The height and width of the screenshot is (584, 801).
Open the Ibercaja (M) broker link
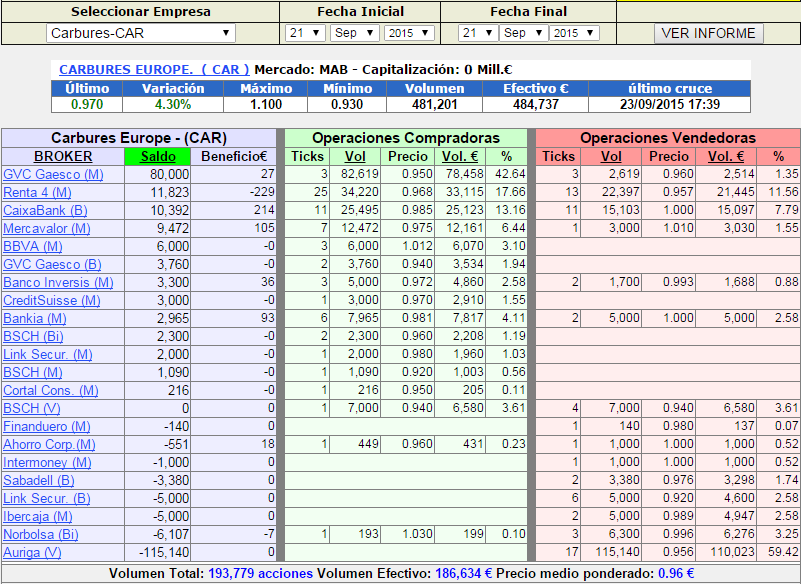(38, 517)
